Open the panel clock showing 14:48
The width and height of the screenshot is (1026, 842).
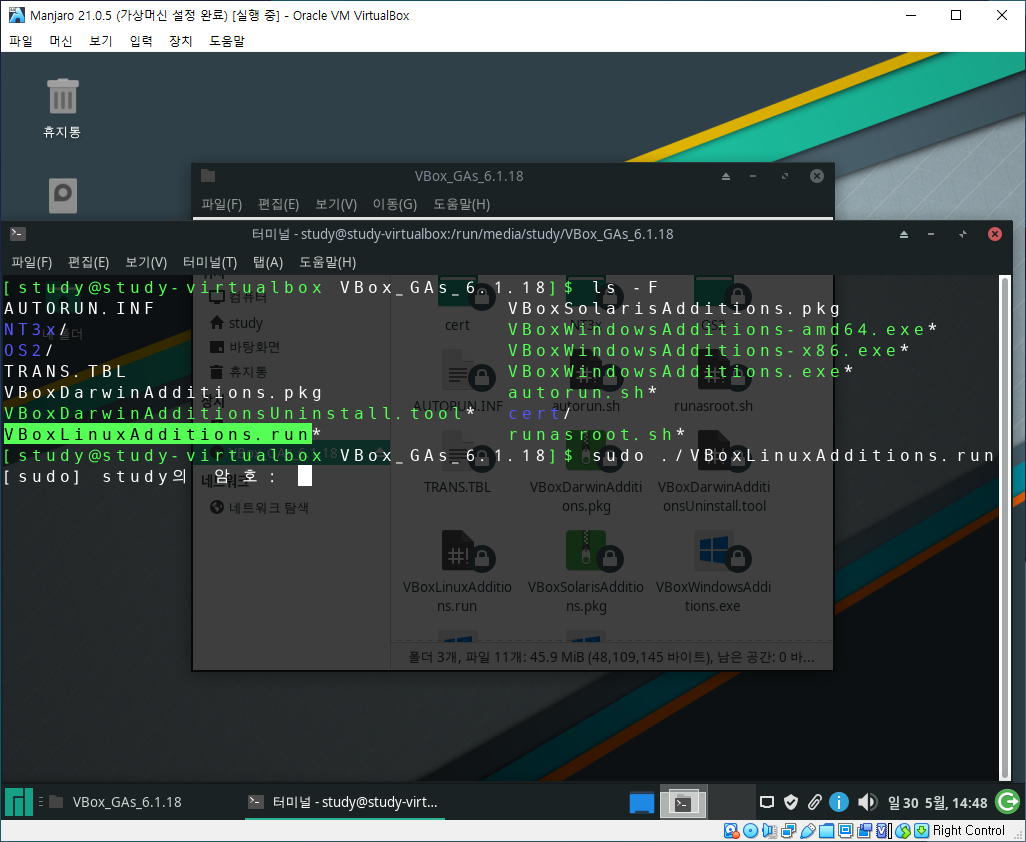pos(937,803)
